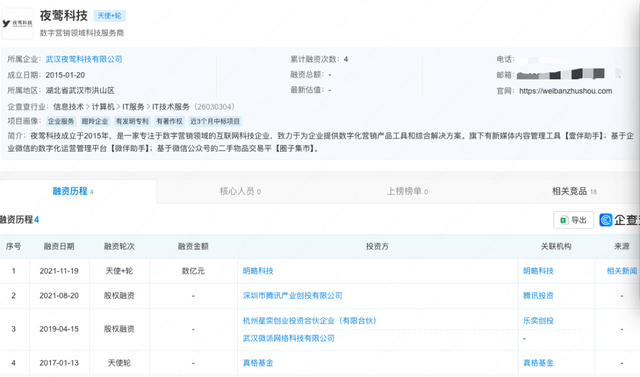Open the 武汉夜莺科技有限公司 company link

[x=84, y=59]
